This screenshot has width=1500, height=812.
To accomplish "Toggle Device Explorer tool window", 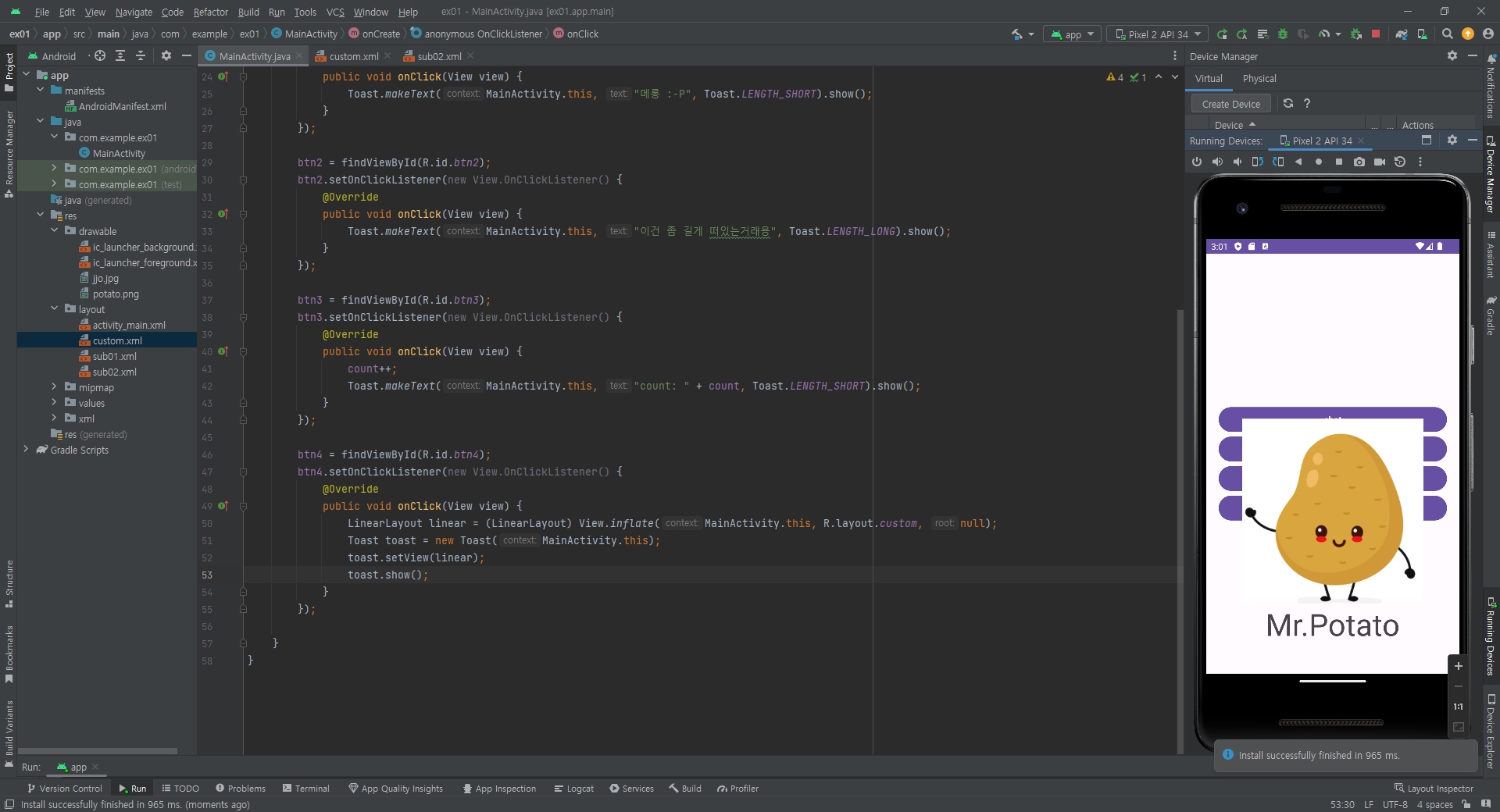I will click(x=1491, y=732).
